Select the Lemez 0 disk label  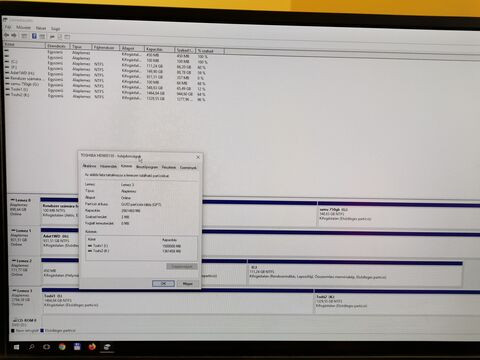click(x=23, y=200)
